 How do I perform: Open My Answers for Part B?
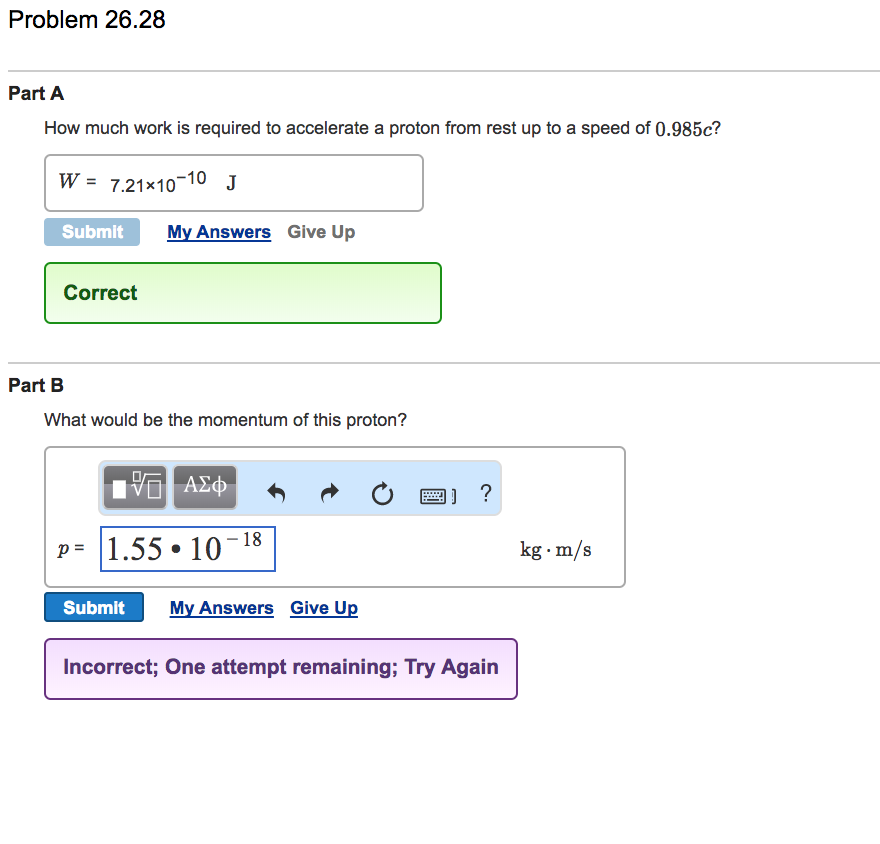click(x=221, y=608)
